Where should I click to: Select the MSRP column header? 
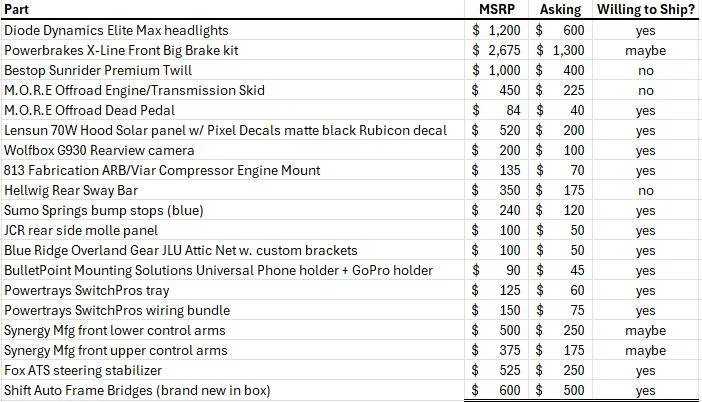[x=497, y=9]
